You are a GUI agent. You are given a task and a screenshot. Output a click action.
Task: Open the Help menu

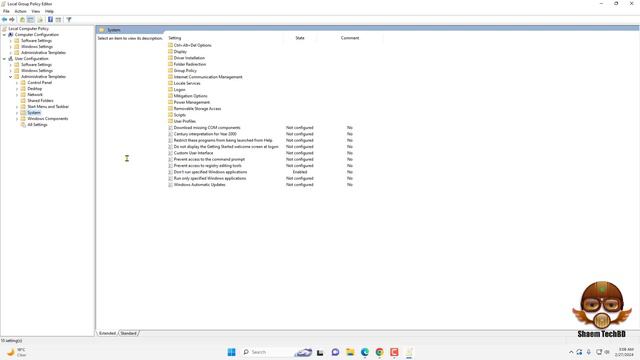point(49,11)
